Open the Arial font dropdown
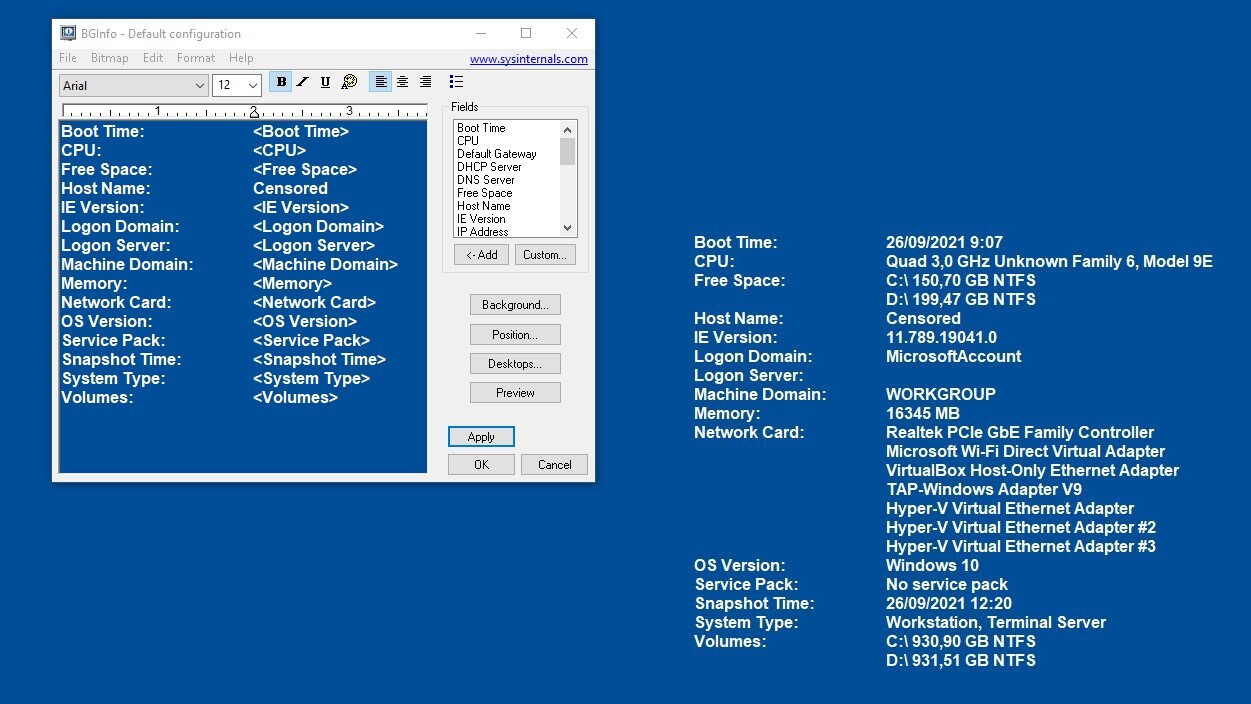This screenshot has height=704, width=1251. pos(134,85)
